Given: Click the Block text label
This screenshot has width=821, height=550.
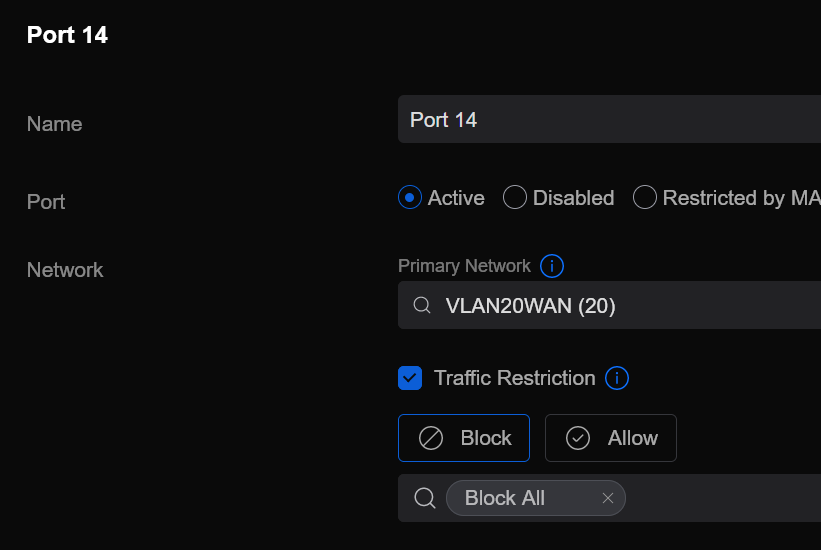Looking at the screenshot, I should [x=486, y=438].
